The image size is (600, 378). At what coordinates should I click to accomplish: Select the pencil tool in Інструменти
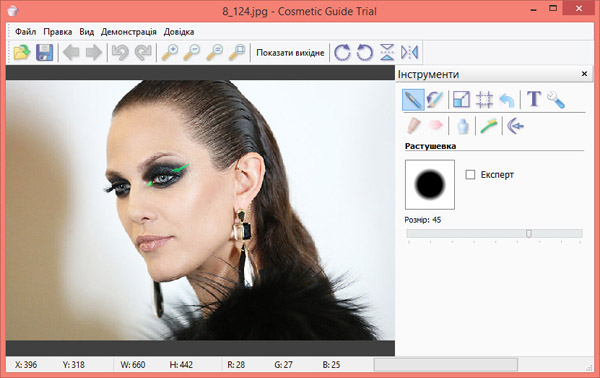(413, 100)
